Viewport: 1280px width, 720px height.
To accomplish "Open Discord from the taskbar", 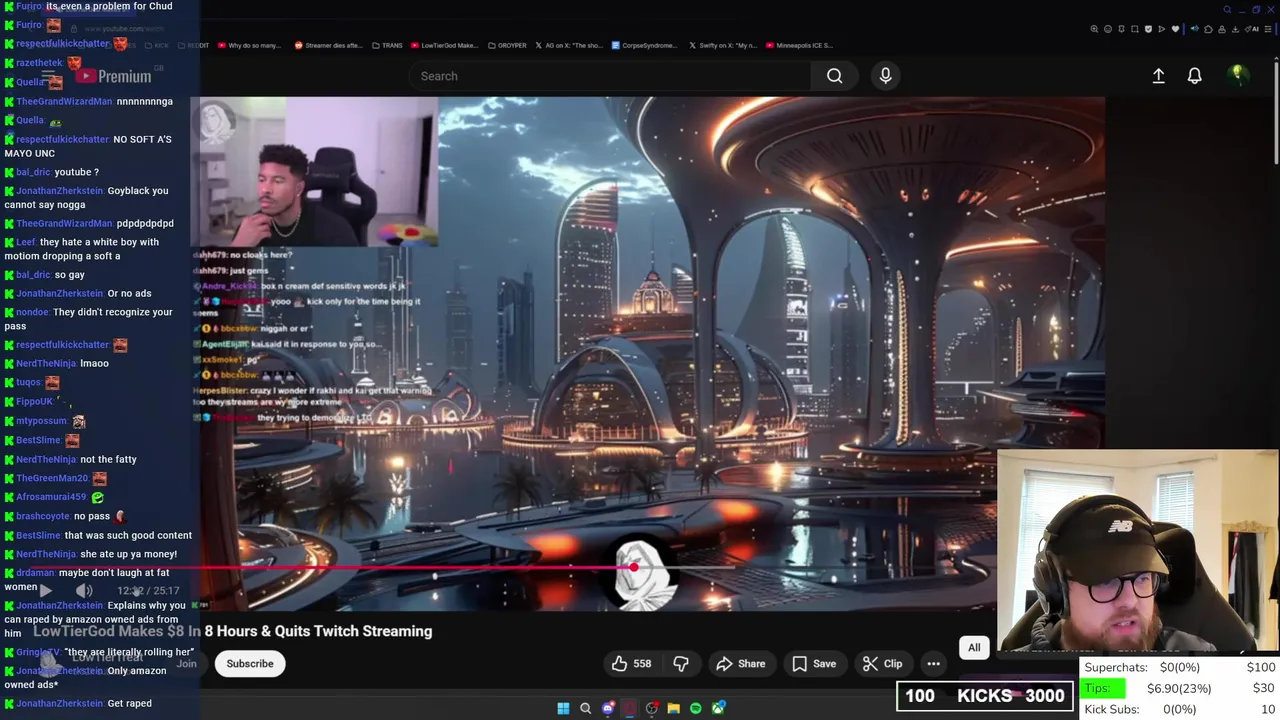I will click(607, 708).
